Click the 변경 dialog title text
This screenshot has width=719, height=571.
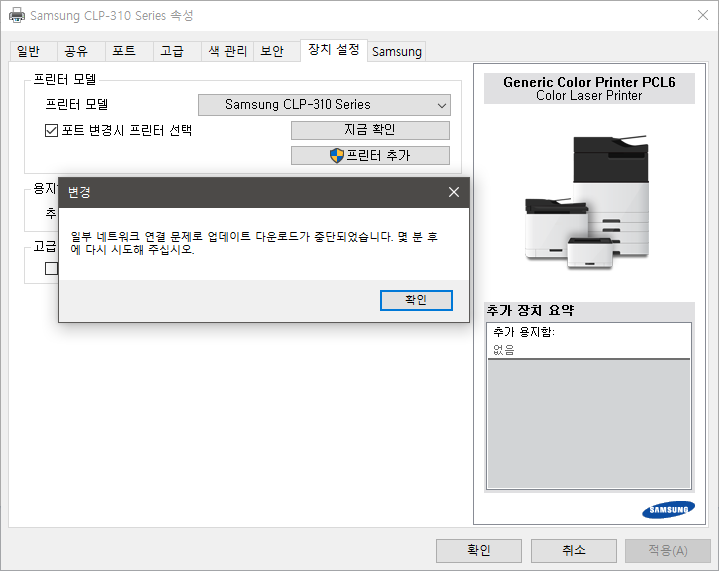pyautogui.click(x=79, y=192)
